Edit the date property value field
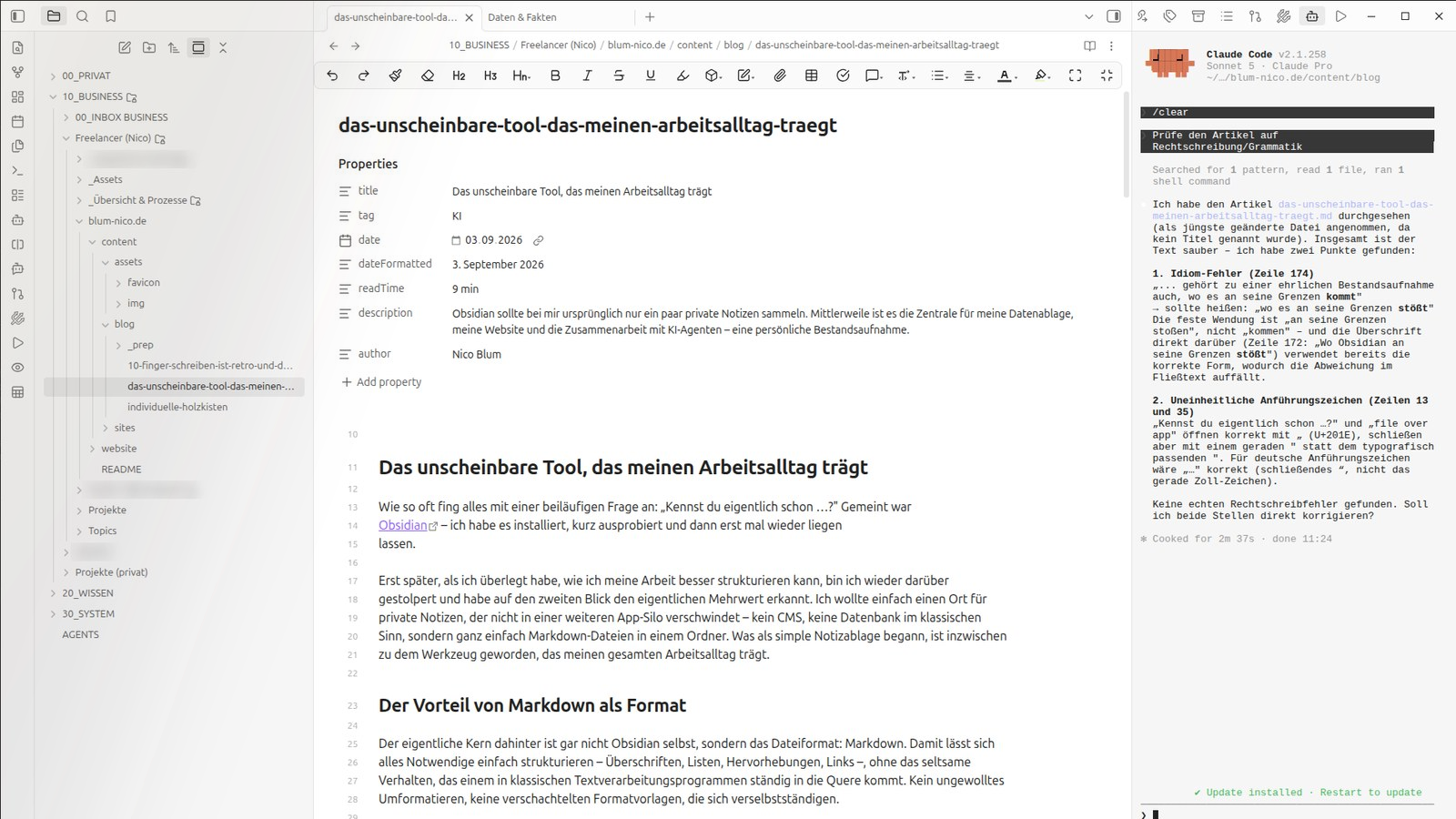The image size is (1456, 819). click(493, 240)
